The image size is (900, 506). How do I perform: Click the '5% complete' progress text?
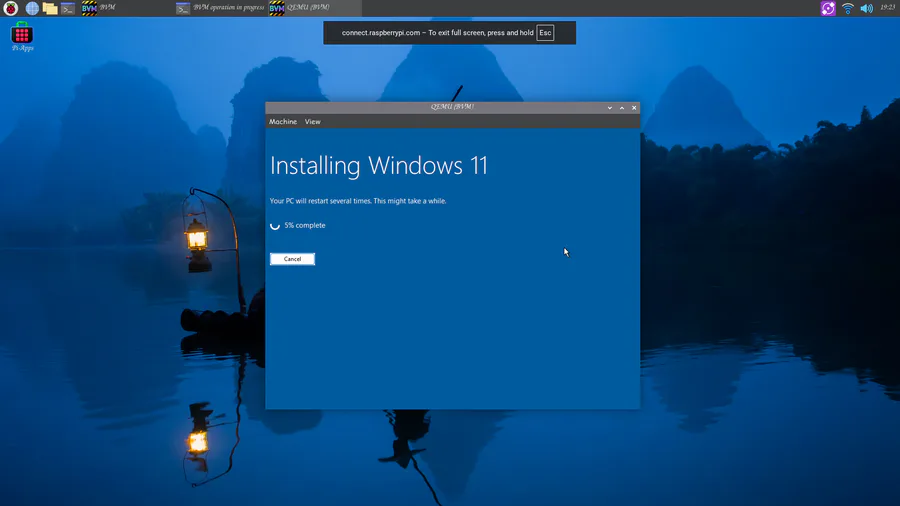tap(305, 225)
